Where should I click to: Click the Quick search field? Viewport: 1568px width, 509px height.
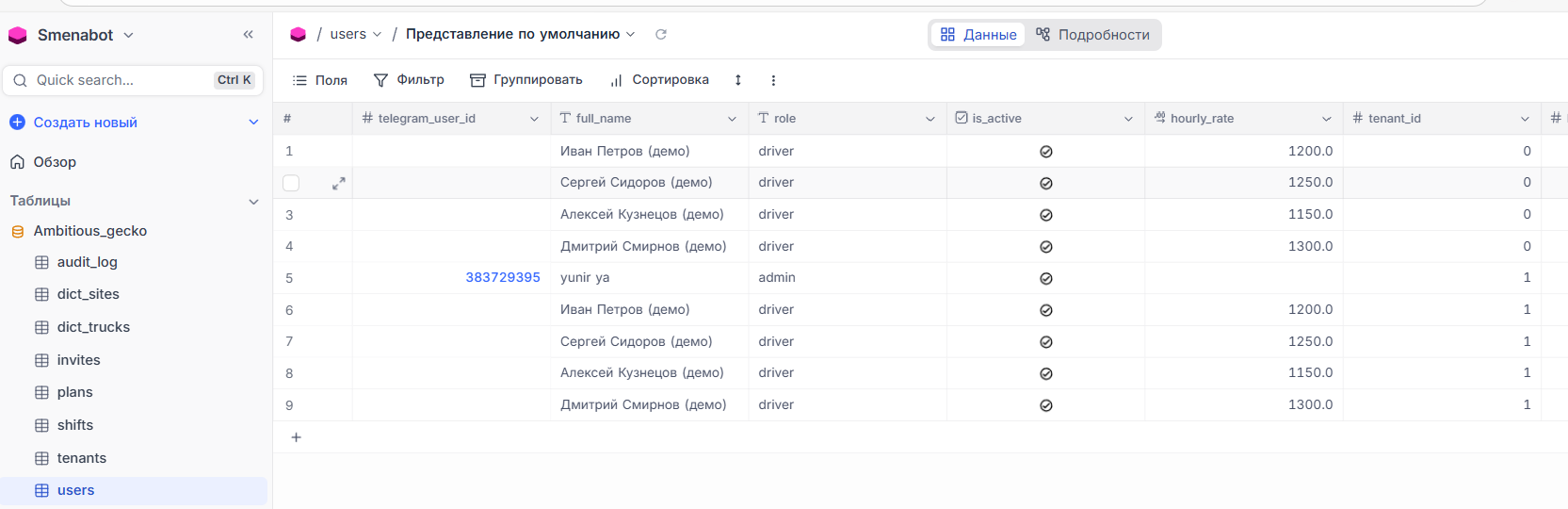click(x=113, y=80)
